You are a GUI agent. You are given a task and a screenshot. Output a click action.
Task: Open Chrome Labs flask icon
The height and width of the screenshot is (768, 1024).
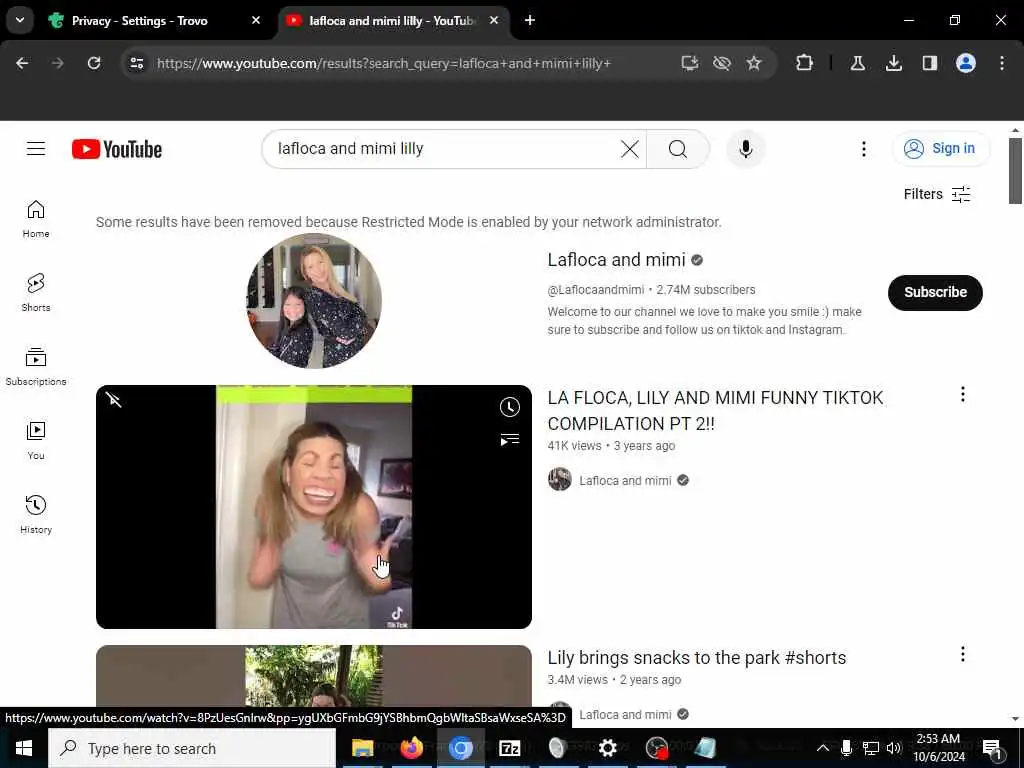click(x=857, y=63)
